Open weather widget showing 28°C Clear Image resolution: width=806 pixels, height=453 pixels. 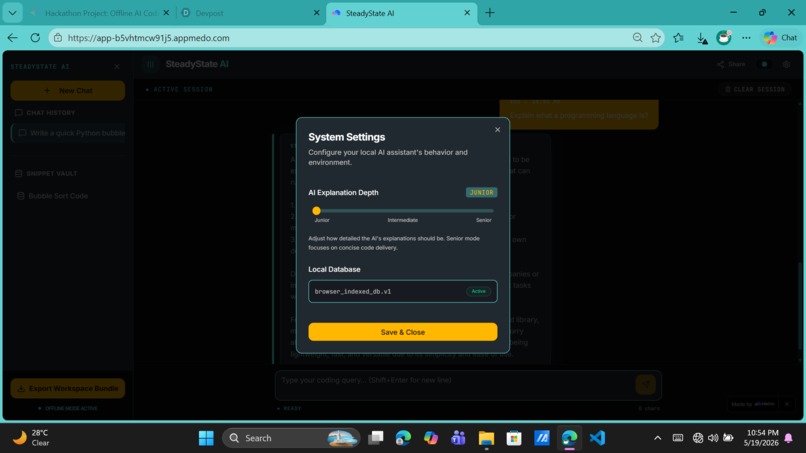click(x=32, y=438)
